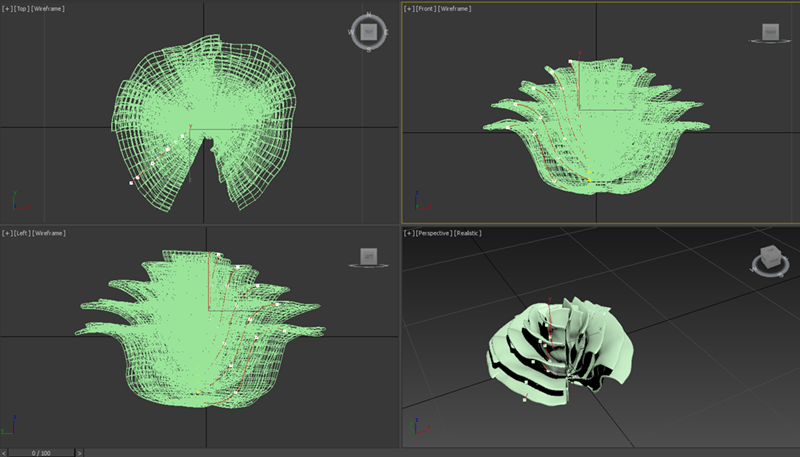Click the Perspective viewport ViewCube

point(769,259)
